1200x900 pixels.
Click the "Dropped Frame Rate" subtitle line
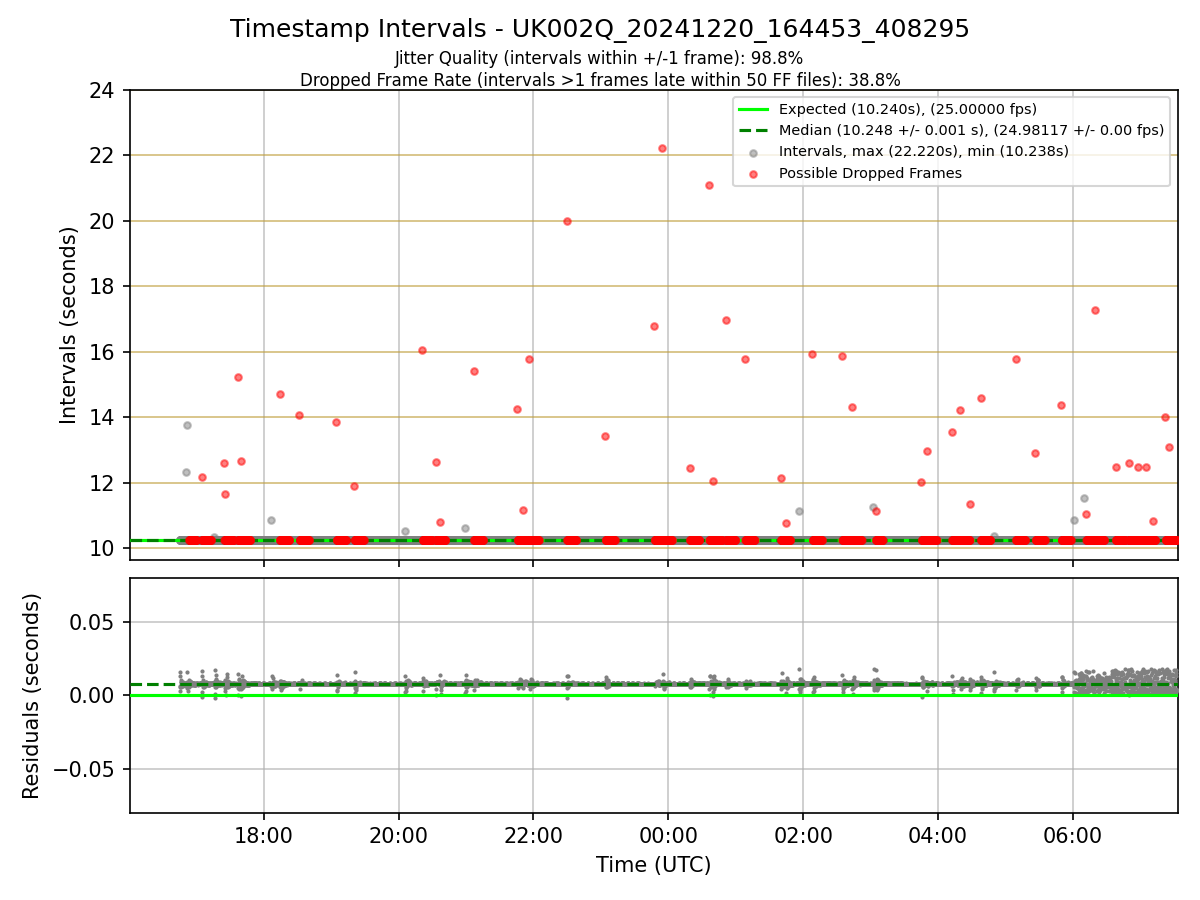pyautogui.click(x=600, y=80)
